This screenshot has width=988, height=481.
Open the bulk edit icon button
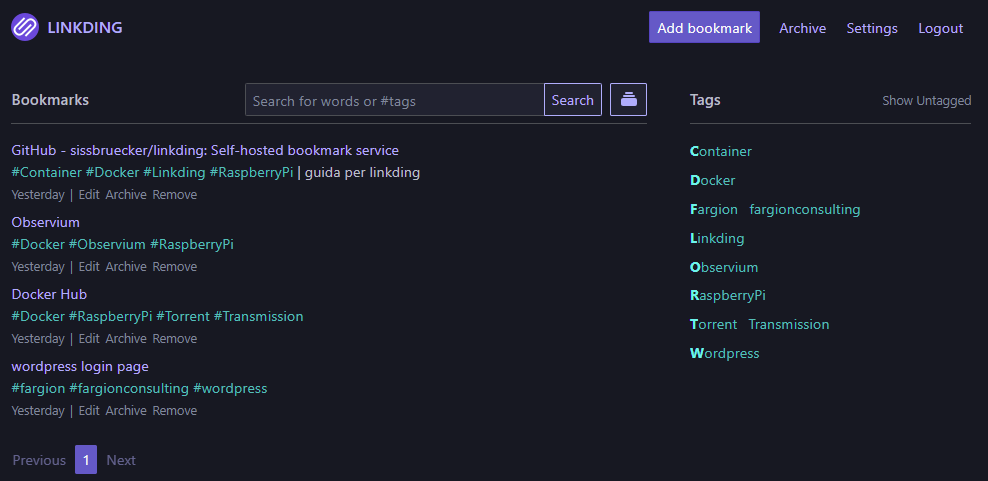coord(628,100)
